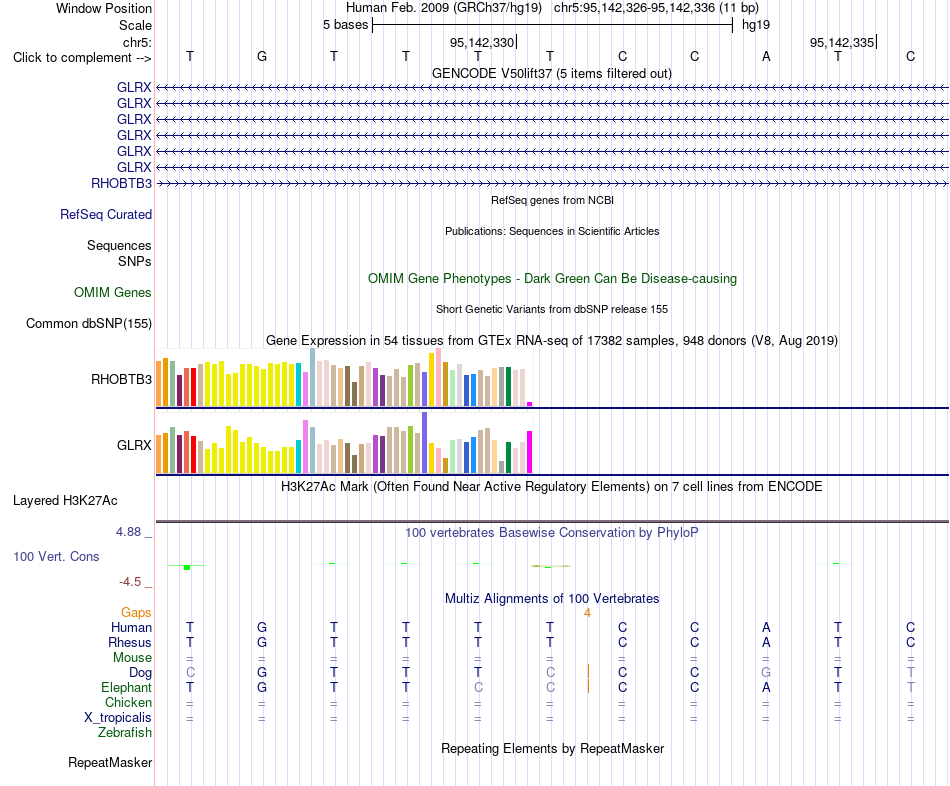The width and height of the screenshot is (950, 786).
Task: Click the Dog species label
Action: coord(141,673)
